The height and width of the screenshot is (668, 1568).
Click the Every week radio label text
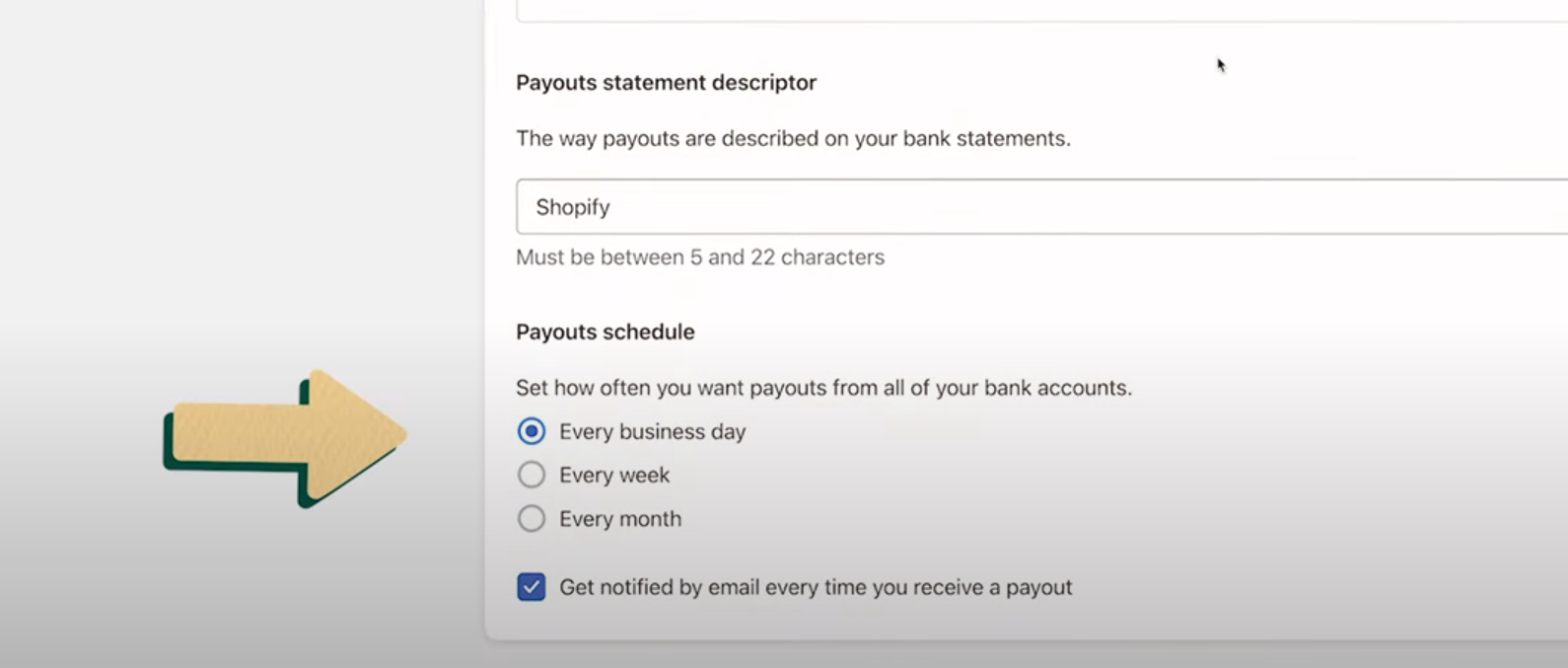[x=614, y=475]
